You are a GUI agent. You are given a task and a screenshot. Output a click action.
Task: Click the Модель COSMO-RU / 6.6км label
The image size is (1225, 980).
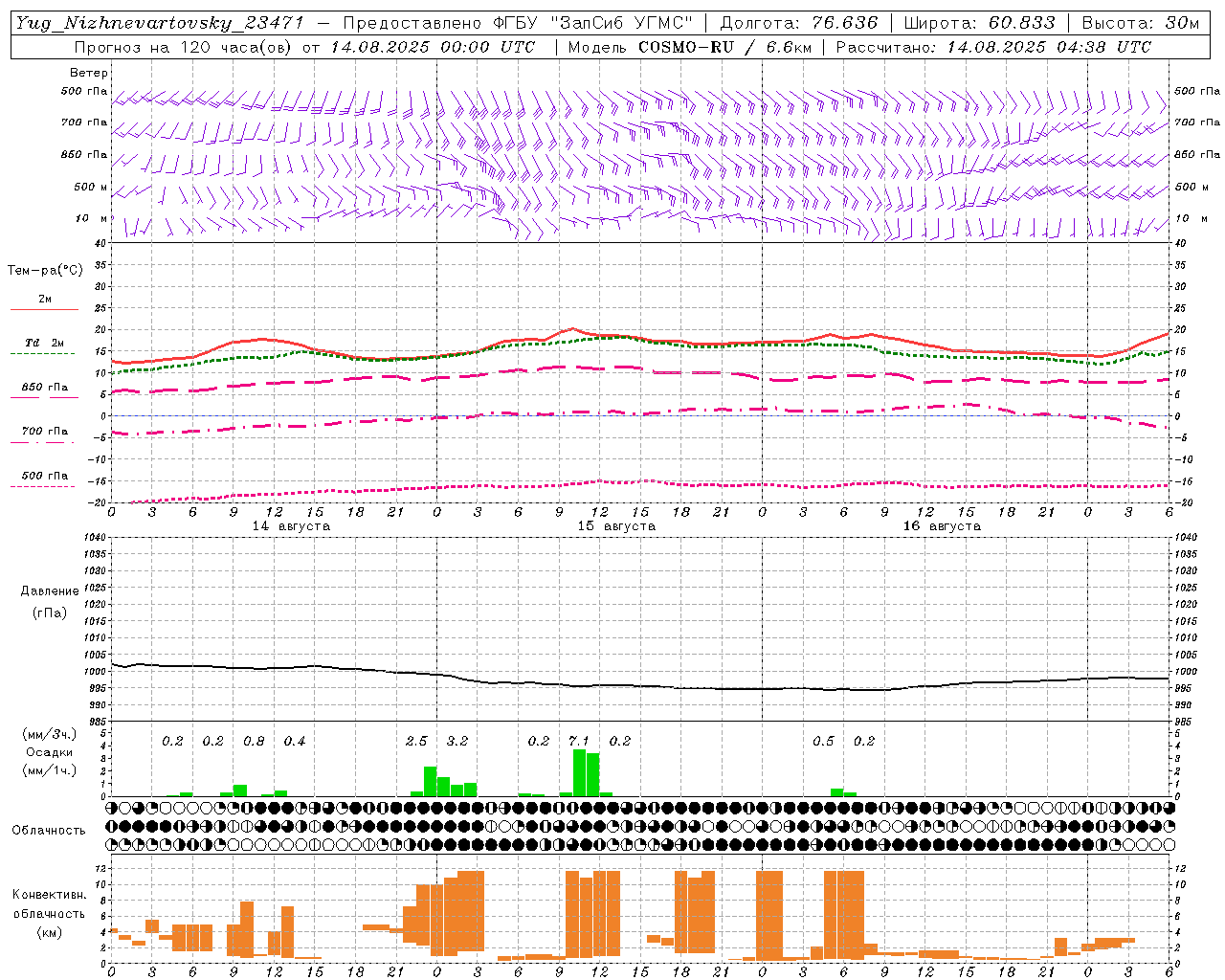coord(690,47)
